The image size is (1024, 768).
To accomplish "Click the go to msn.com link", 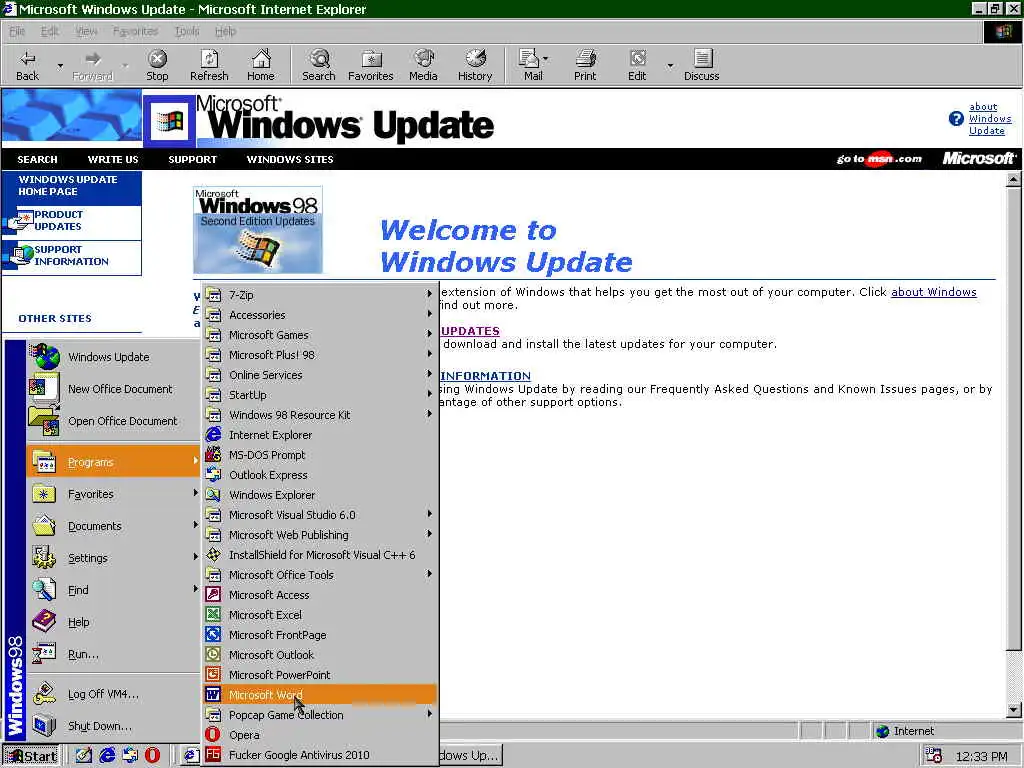I will [x=879, y=159].
